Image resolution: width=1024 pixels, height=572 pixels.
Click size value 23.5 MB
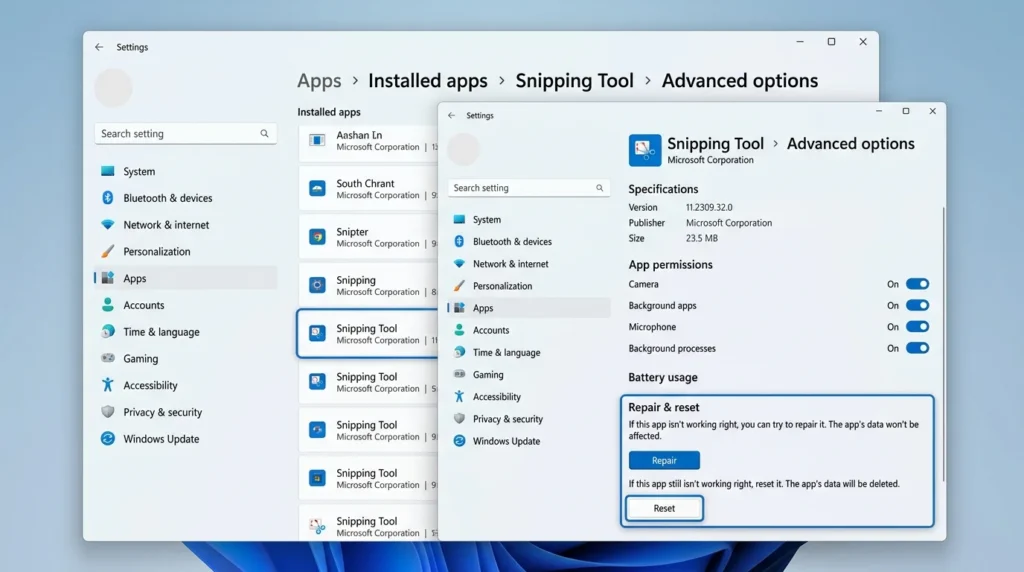pyautogui.click(x=701, y=238)
